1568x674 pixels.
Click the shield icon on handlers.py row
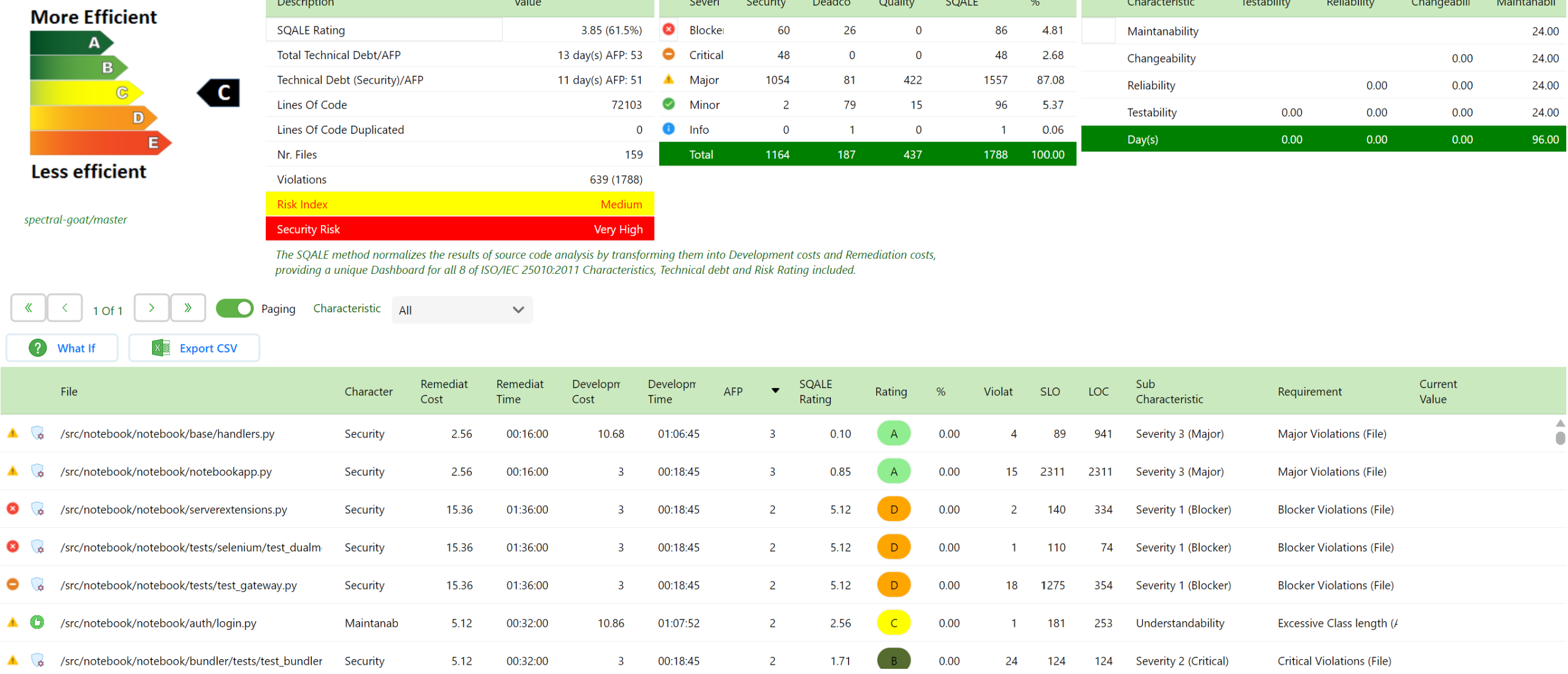click(x=38, y=434)
